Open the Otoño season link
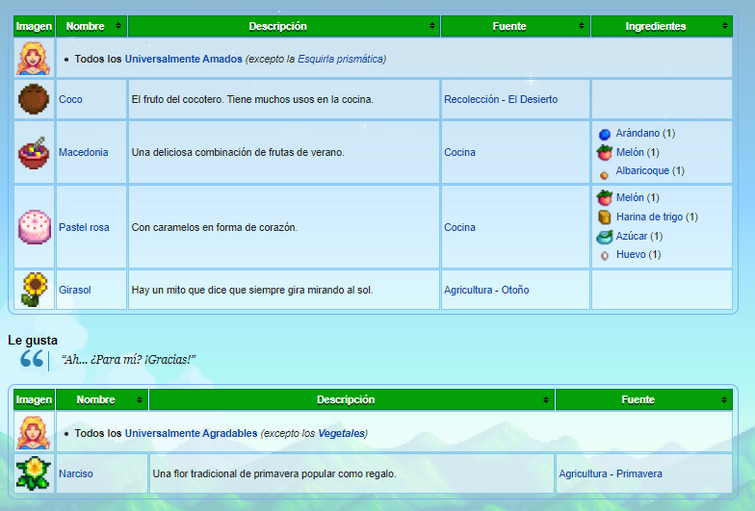755x511 pixels. (515, 290)
